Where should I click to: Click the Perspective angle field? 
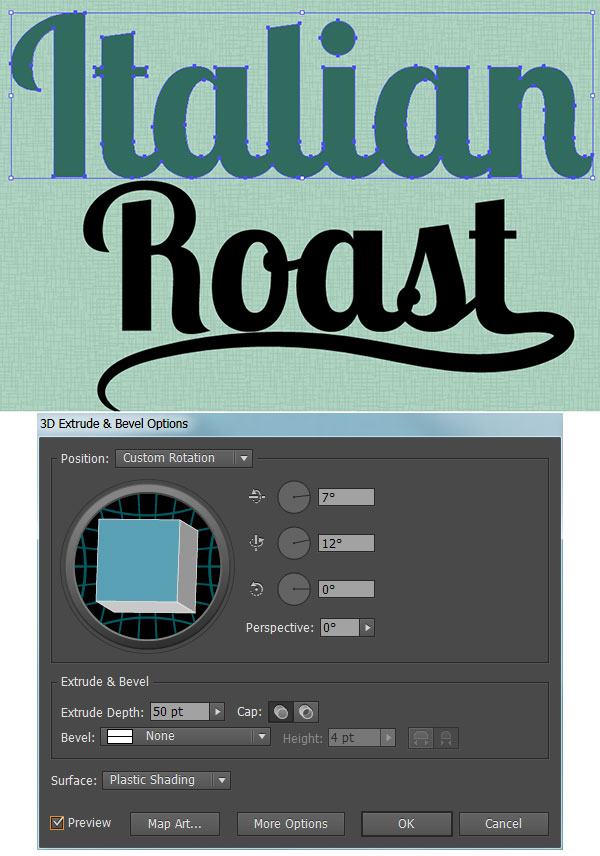[340, 628]
